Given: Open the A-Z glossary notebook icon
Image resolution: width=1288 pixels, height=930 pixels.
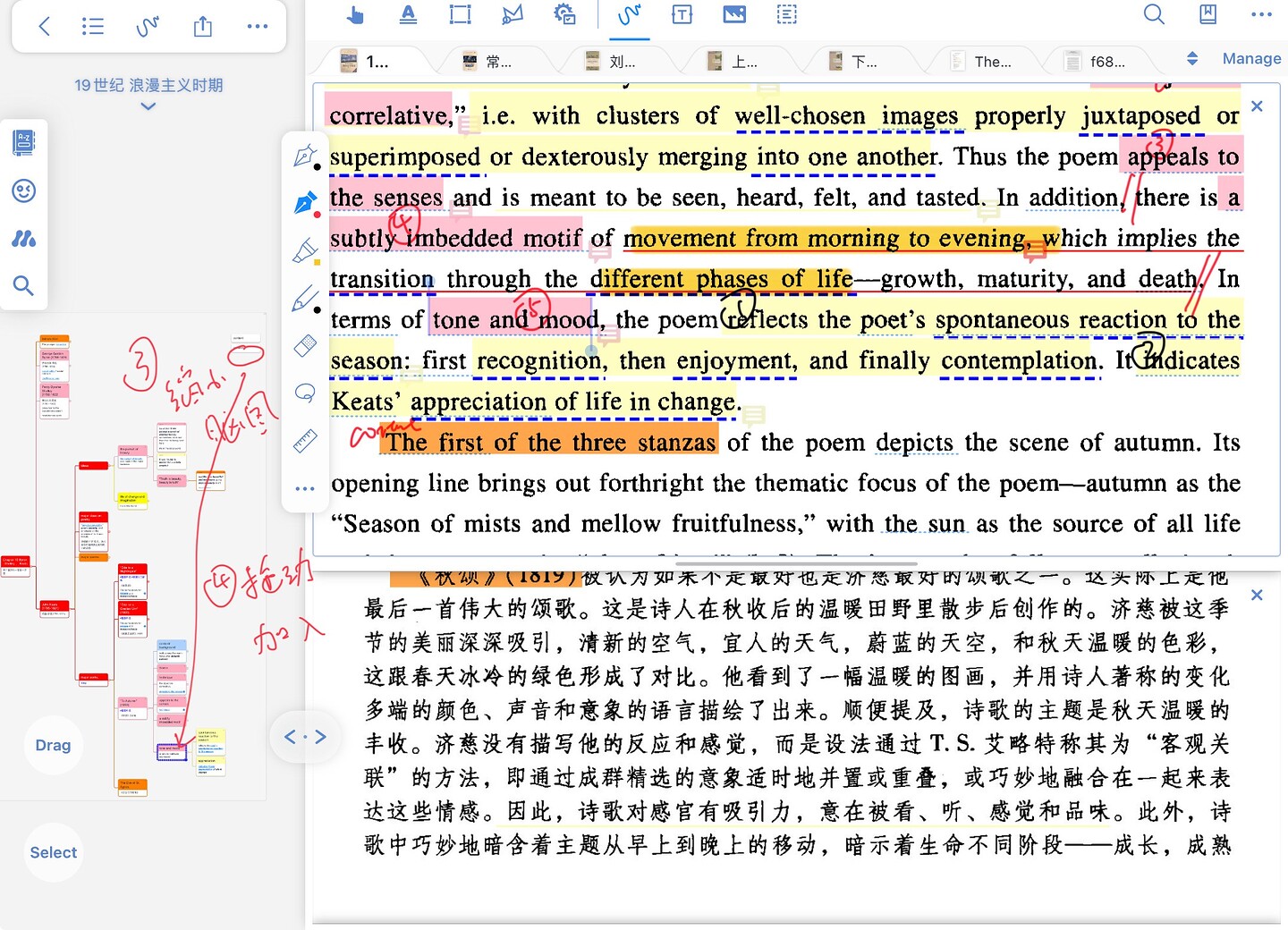Looking at the screenshot, I should pyautogui.click(x=24, y=142).
